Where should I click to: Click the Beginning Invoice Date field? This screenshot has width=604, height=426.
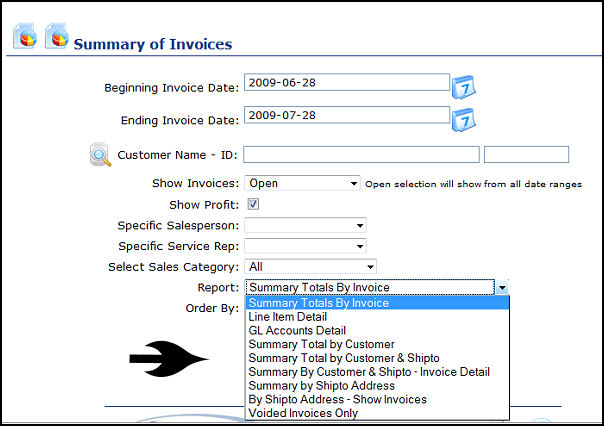click(345, 82)
